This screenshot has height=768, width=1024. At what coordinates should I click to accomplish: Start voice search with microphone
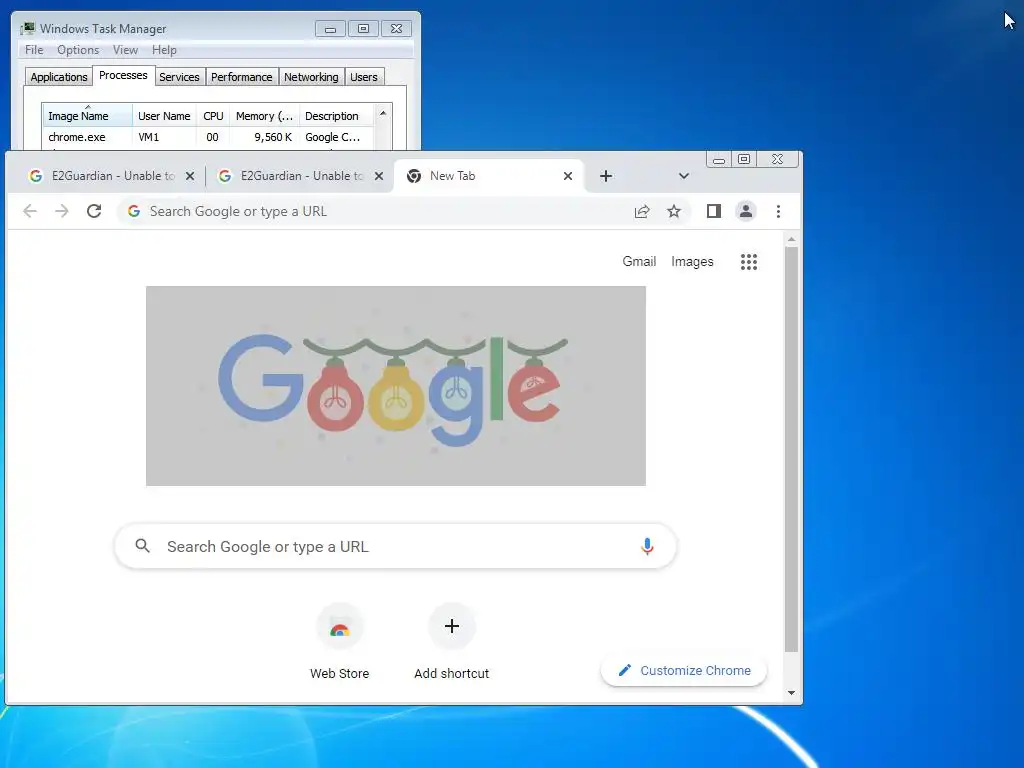click(647, 546)
